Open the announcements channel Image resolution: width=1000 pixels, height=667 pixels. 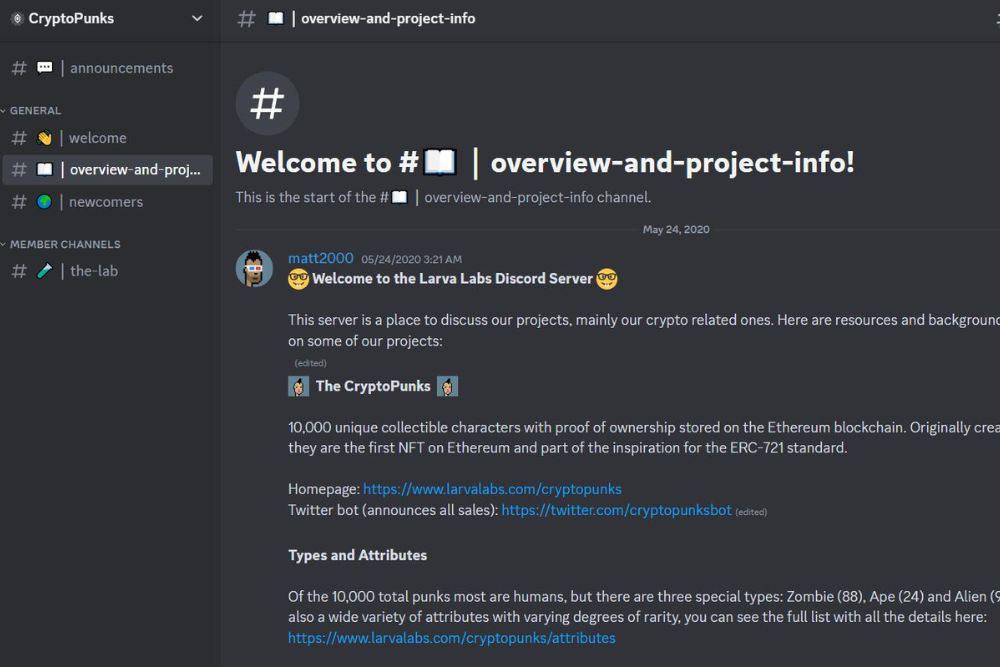(107, 68)
